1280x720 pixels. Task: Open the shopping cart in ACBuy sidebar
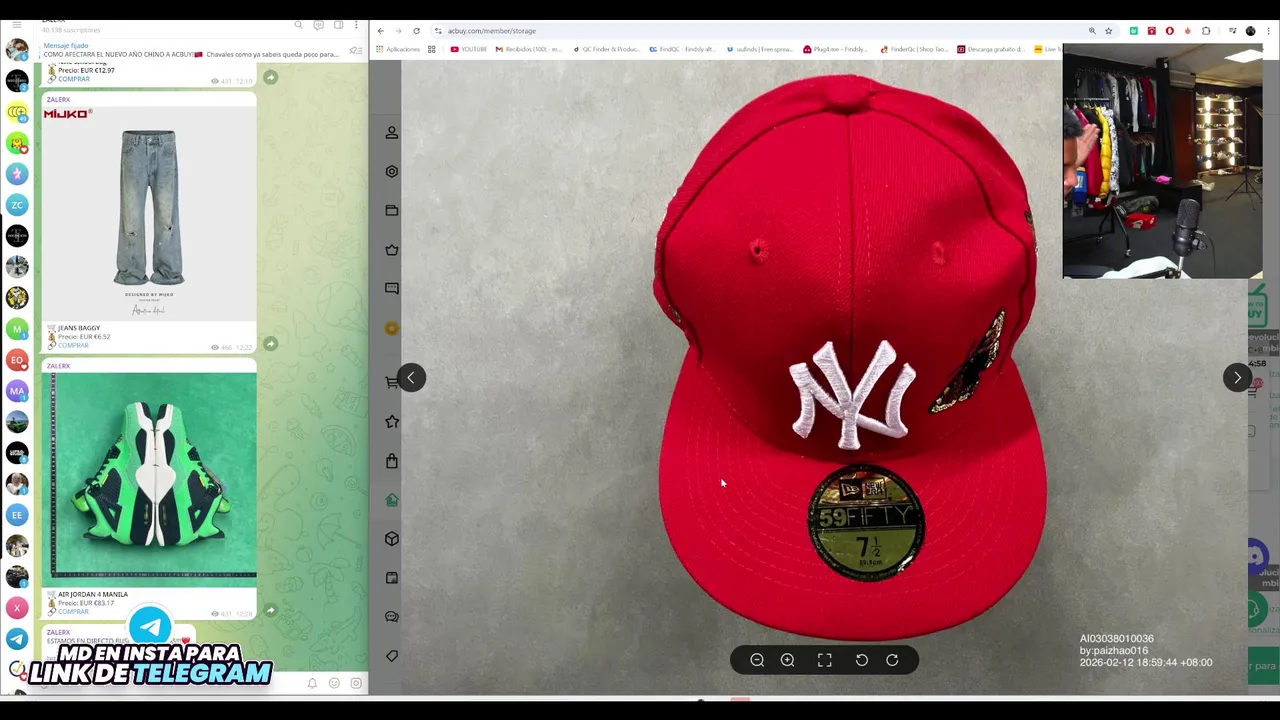[x=392, y=382]
